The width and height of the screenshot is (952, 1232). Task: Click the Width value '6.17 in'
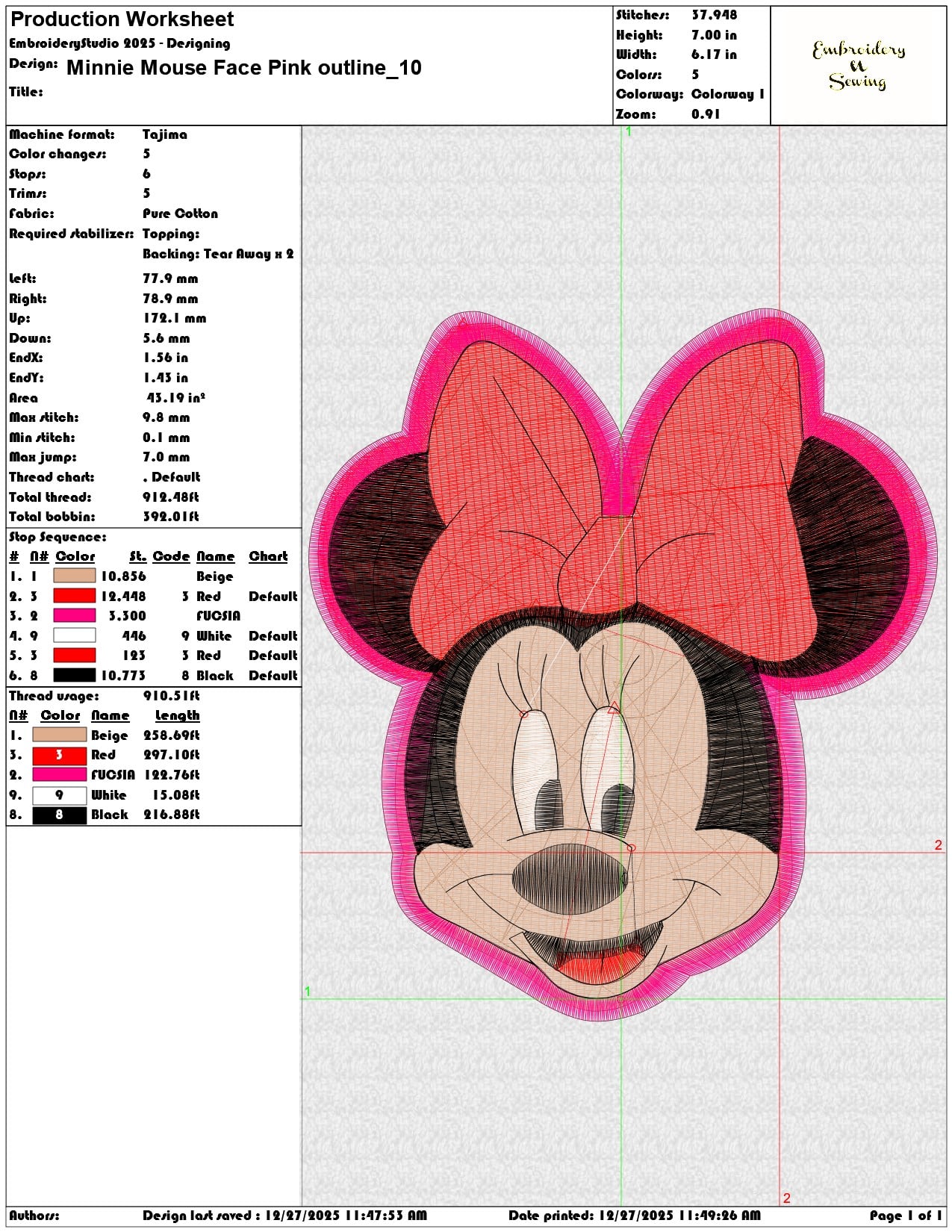coord(714,55)
